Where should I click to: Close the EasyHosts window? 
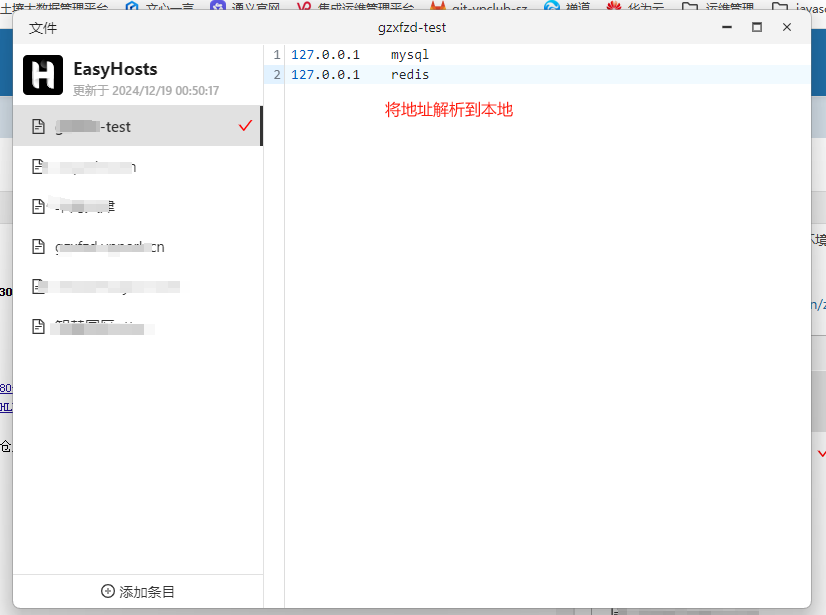point(787,27)
